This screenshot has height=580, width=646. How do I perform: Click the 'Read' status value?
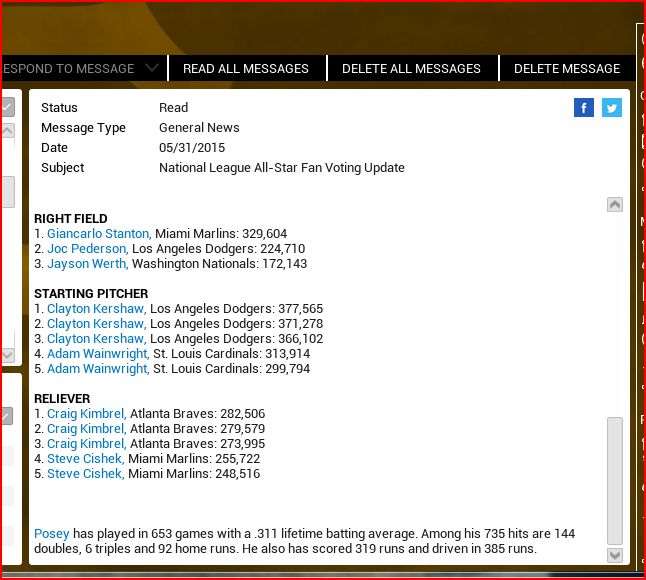pyautogui.click(x=173, y=108)
